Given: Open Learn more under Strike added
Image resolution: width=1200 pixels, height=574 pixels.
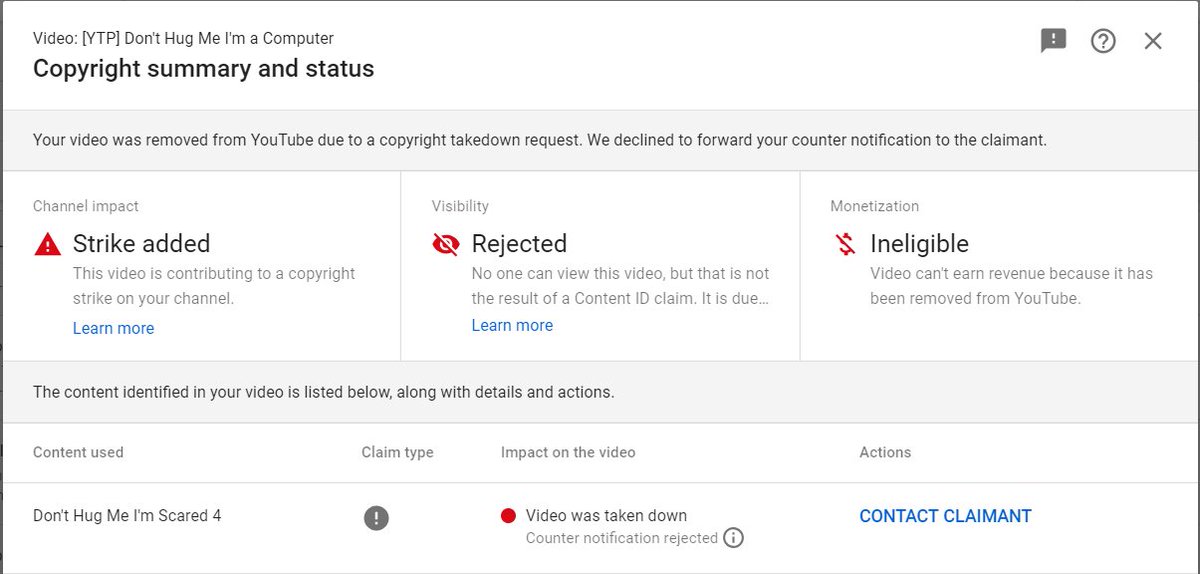Looking at the screenshot, I should click(113, 328).
